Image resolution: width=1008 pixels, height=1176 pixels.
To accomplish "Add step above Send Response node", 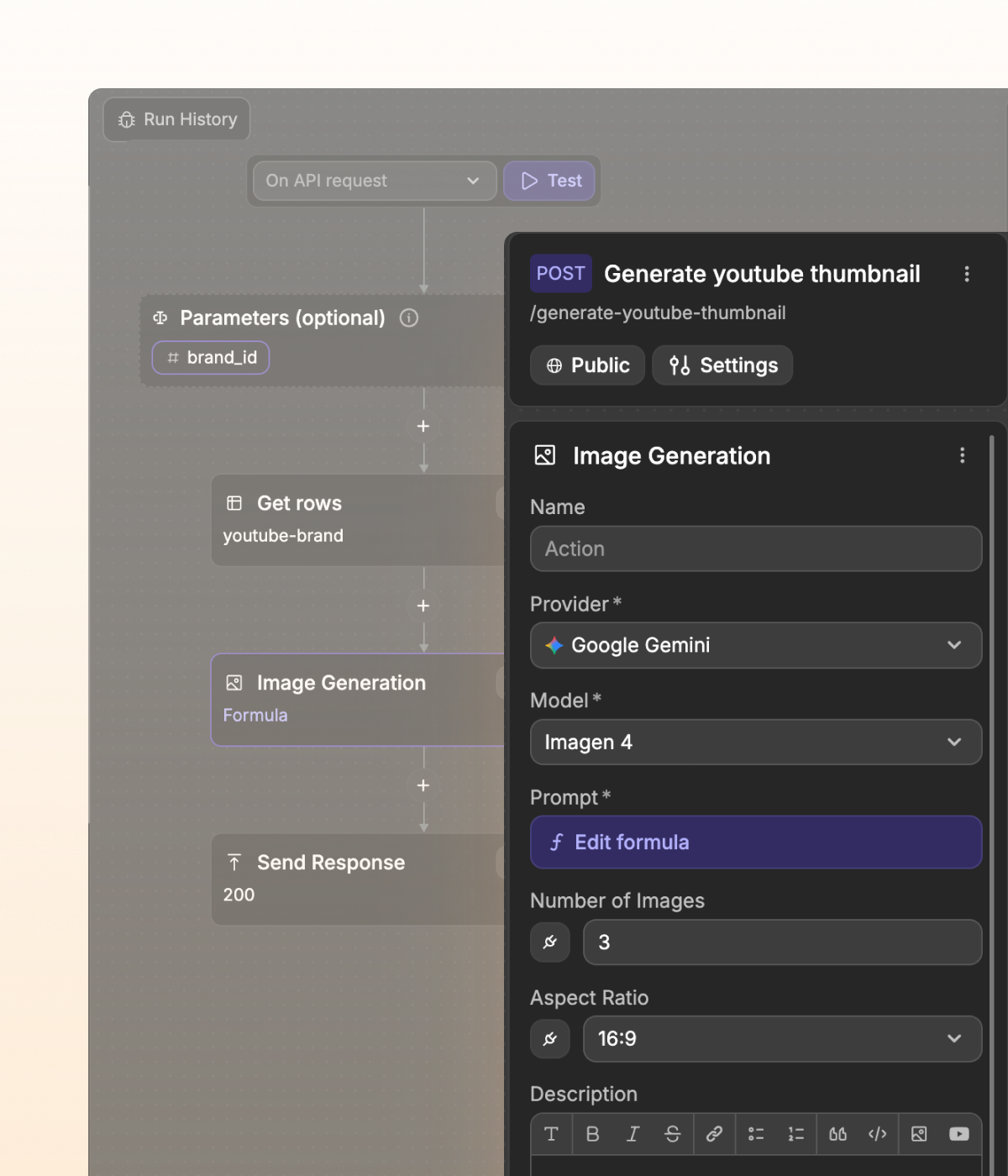I will 423,785.
